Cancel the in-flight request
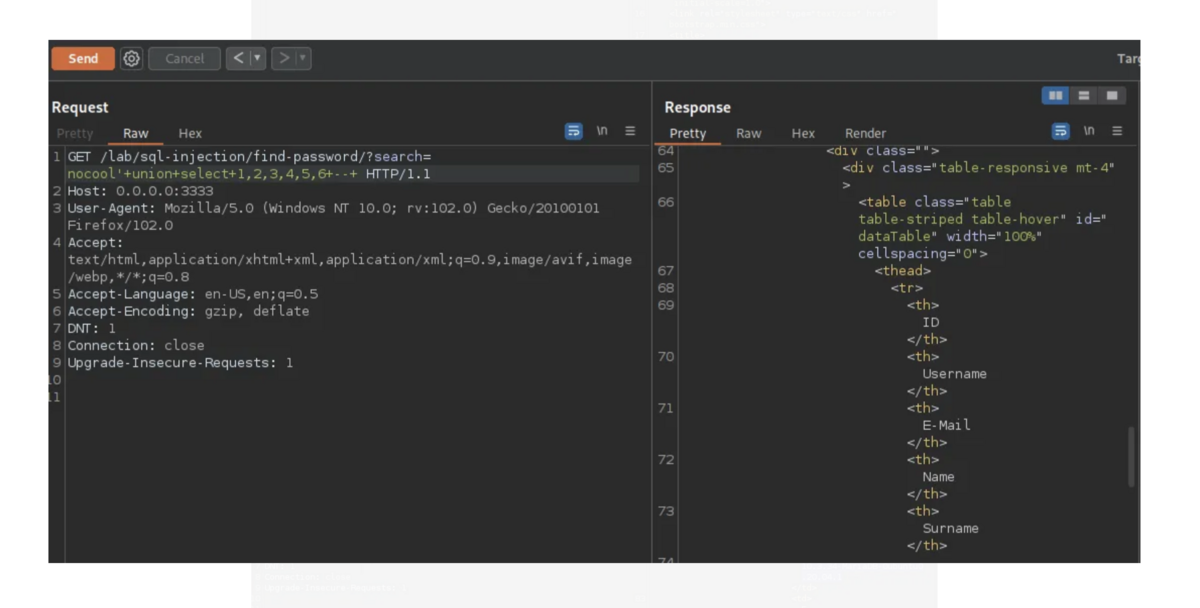Image resolution: width=1200 pixels, height=608 pixels. 184,59
